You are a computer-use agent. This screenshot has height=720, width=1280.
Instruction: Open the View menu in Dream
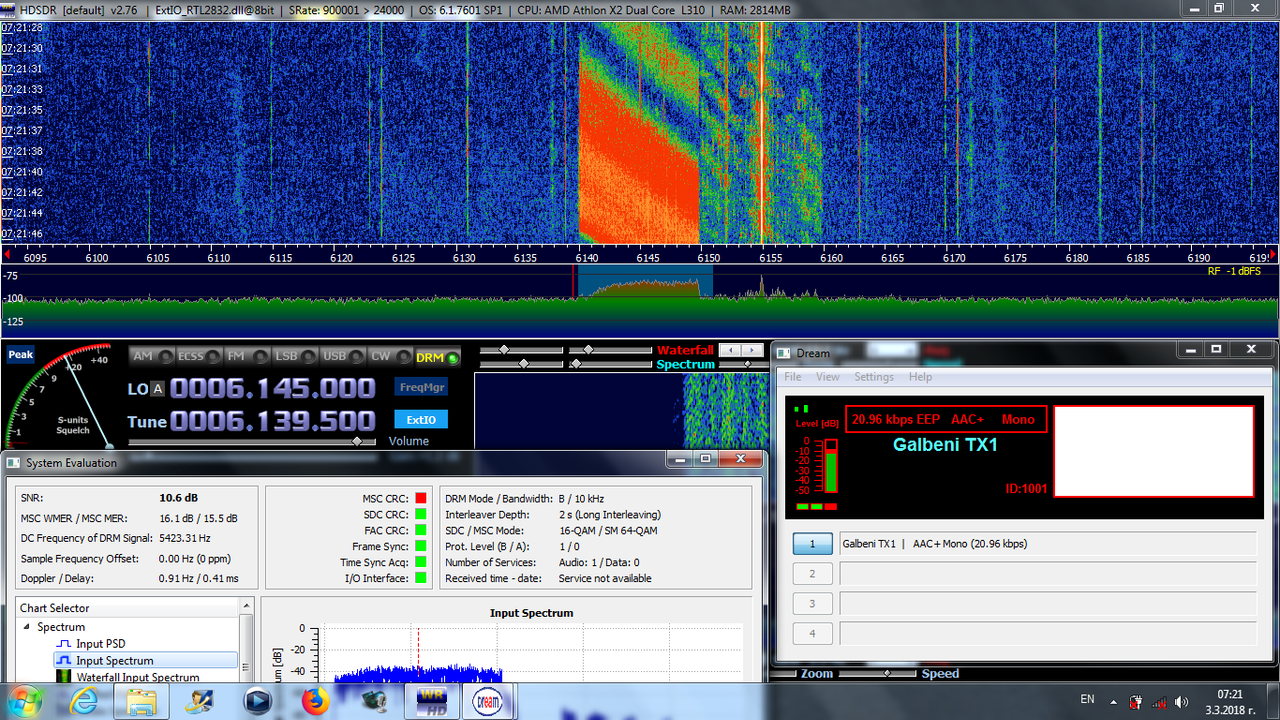coord(828,377)
